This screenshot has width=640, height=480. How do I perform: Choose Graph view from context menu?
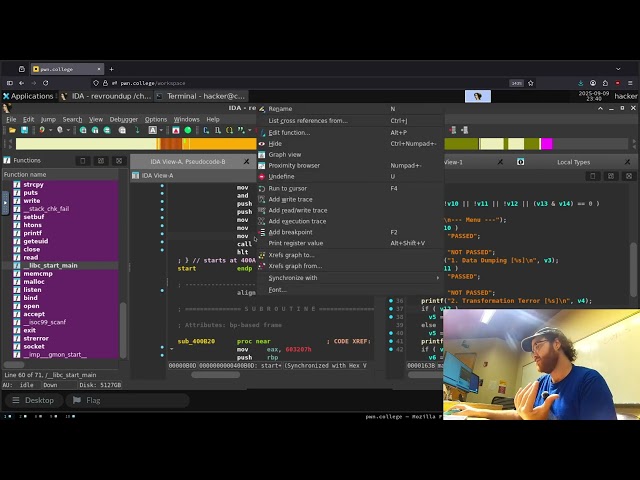click(284, 154)
